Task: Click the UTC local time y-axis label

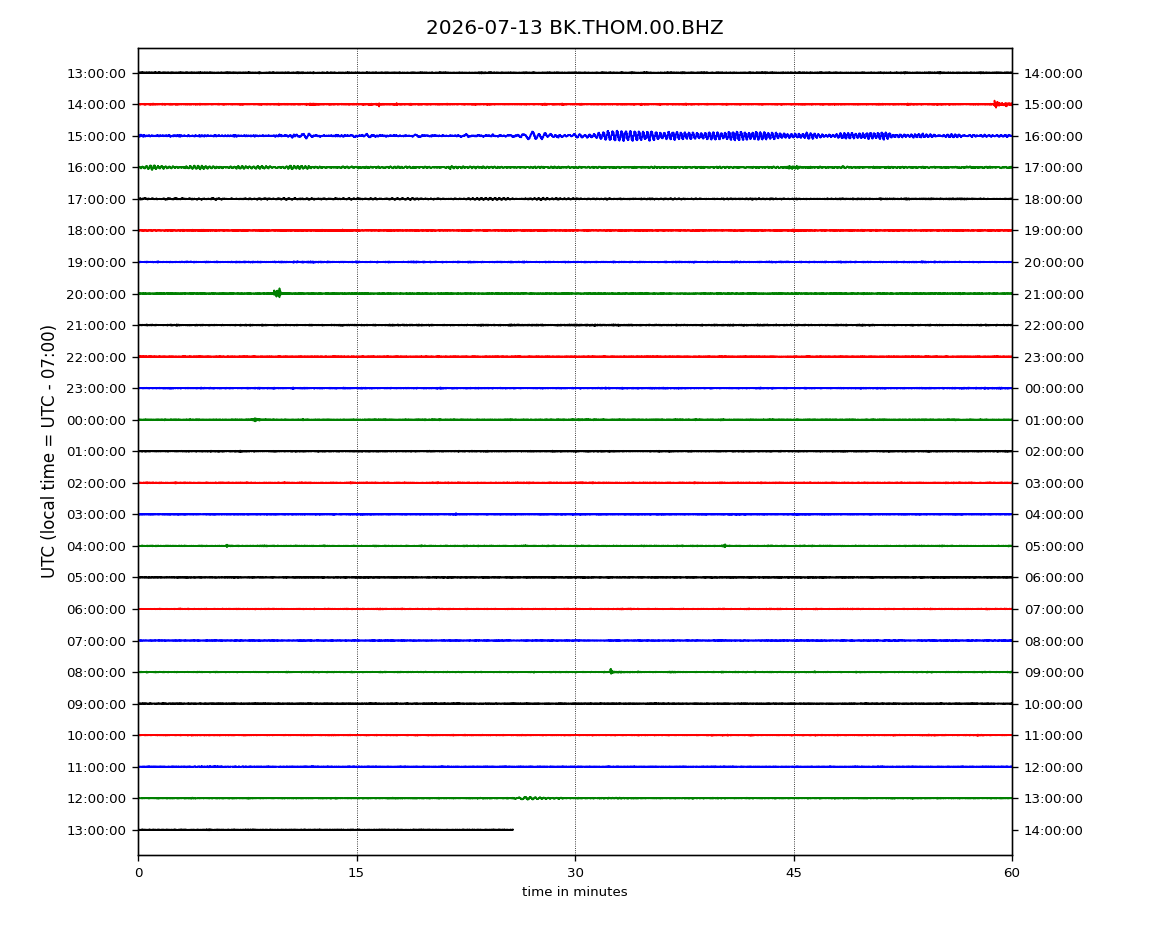Action: coord(48,451)
